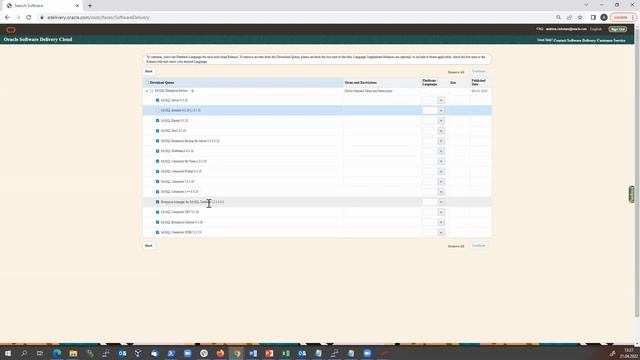The height and width of the screenshot is (360, 640).
Task: Open the zoom magnifier in the address bar
Action: click(558, 18)
